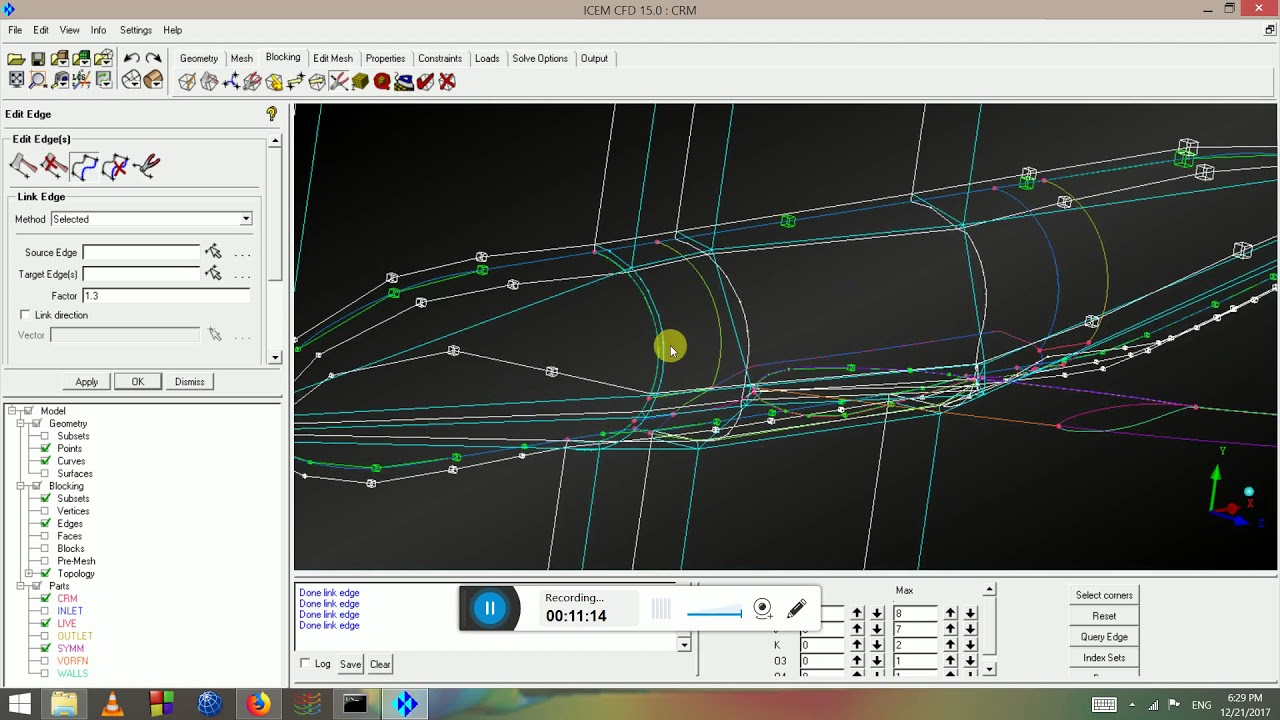Open the Settings menu
The width and height of the screenshot is (1280, 720).
(x=136, y=30)
